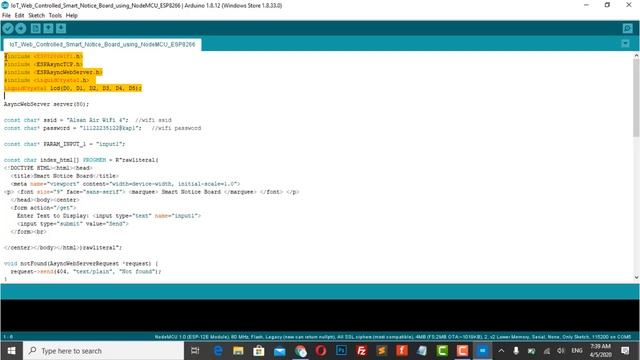Switch to Arduino IDE in the taskbar
Screen dimensions: 640x360
[482, 351]
